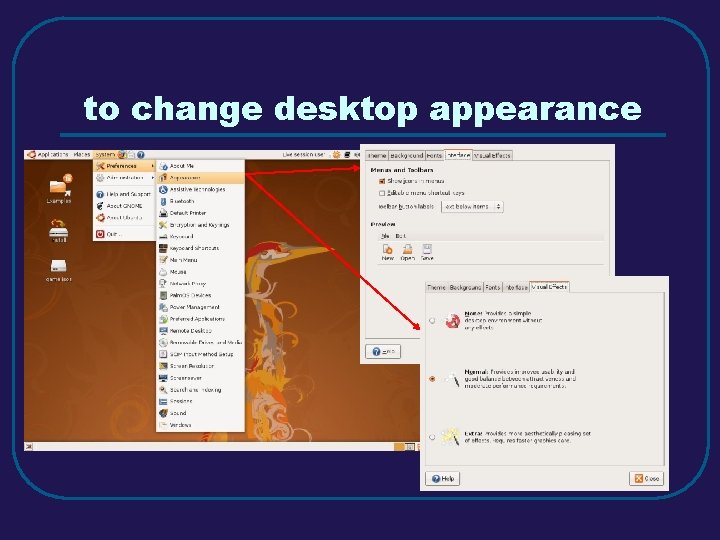
Task: Click the Help and Support question-mark icon
Action: coord(100,194)
